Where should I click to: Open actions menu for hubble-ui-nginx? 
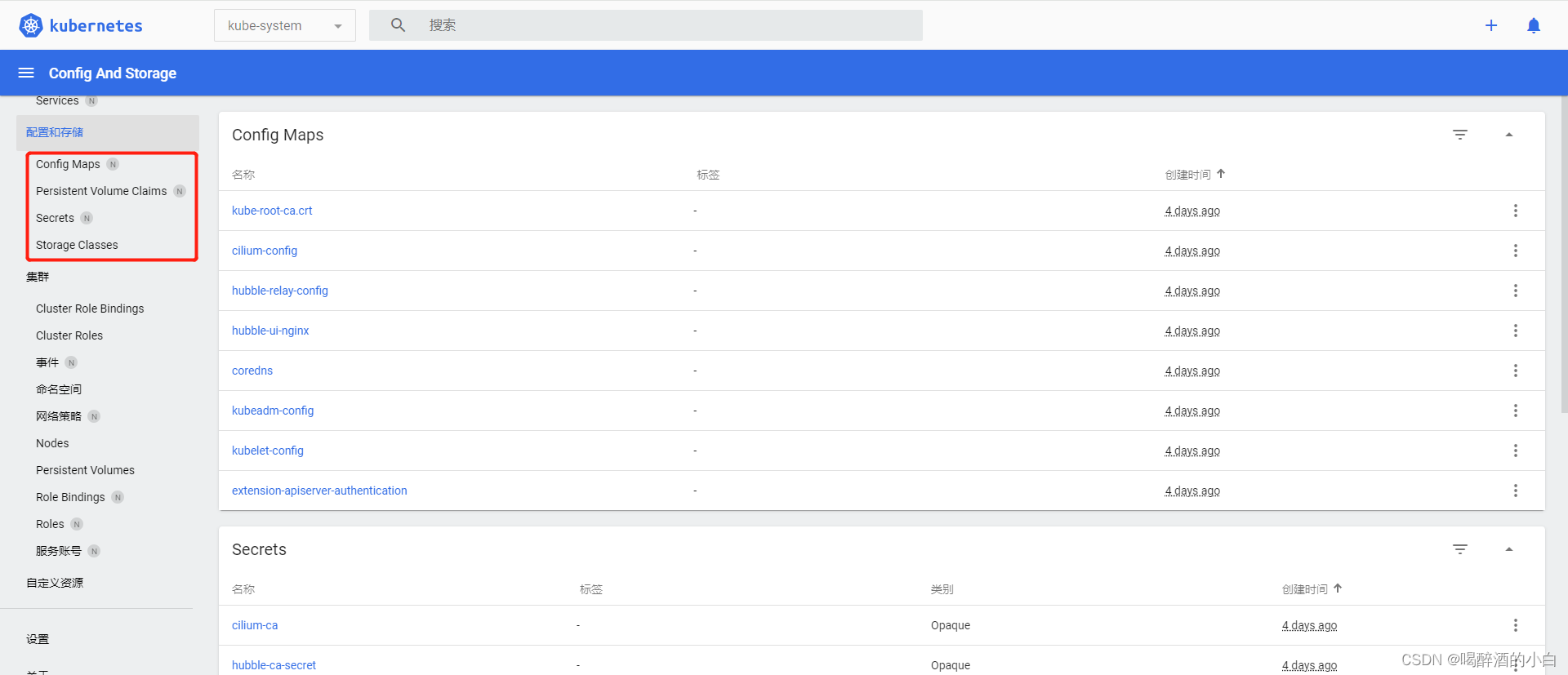click(1516, 331)
